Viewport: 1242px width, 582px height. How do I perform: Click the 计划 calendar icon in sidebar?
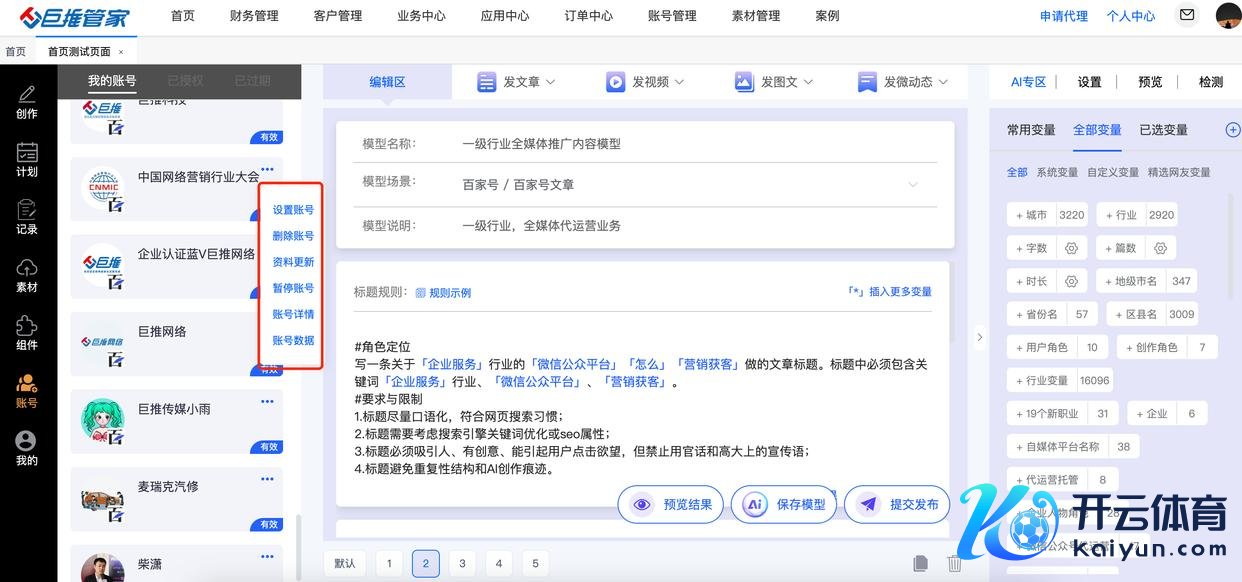point(27,153)
